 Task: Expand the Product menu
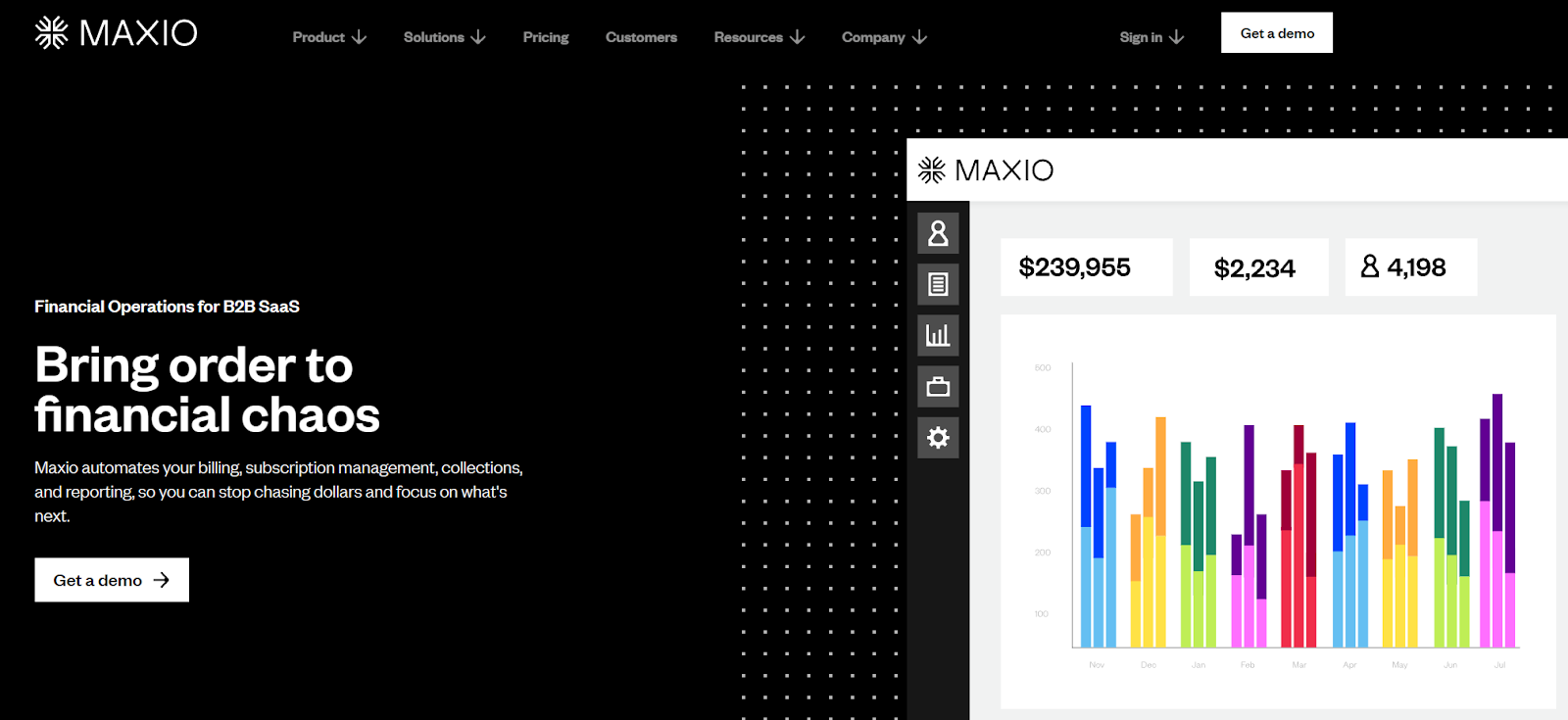(x=329, y=37)
